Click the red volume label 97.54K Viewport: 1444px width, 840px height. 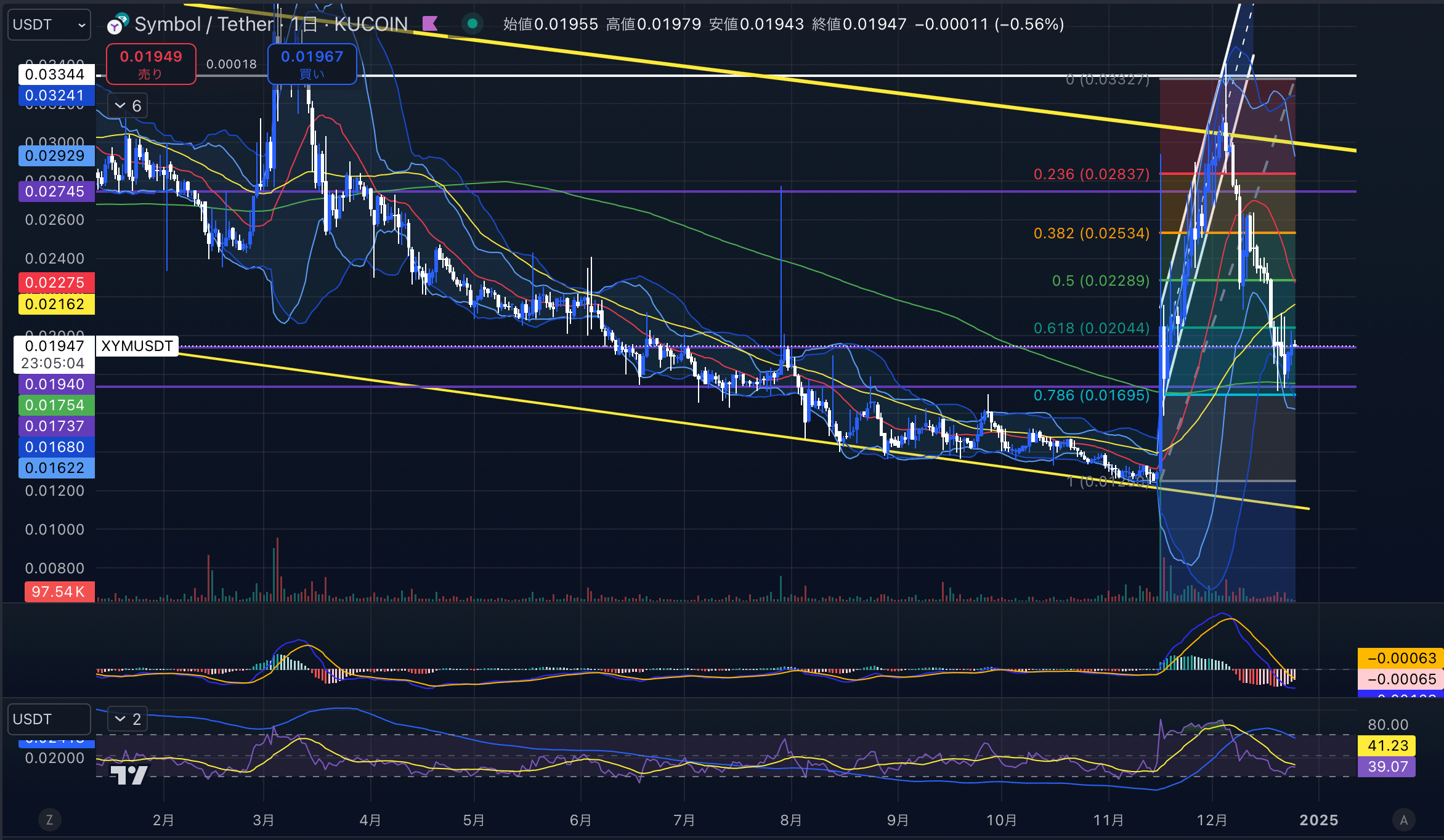click(x=59, y=592)
